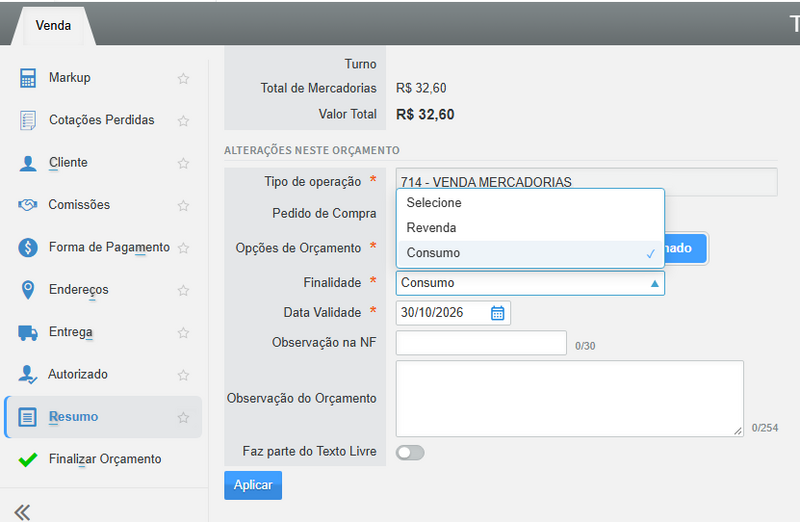Screen dimensions: 800x522
Task: Click Finalizar Orçamento
Action: [x=104, y=459]
